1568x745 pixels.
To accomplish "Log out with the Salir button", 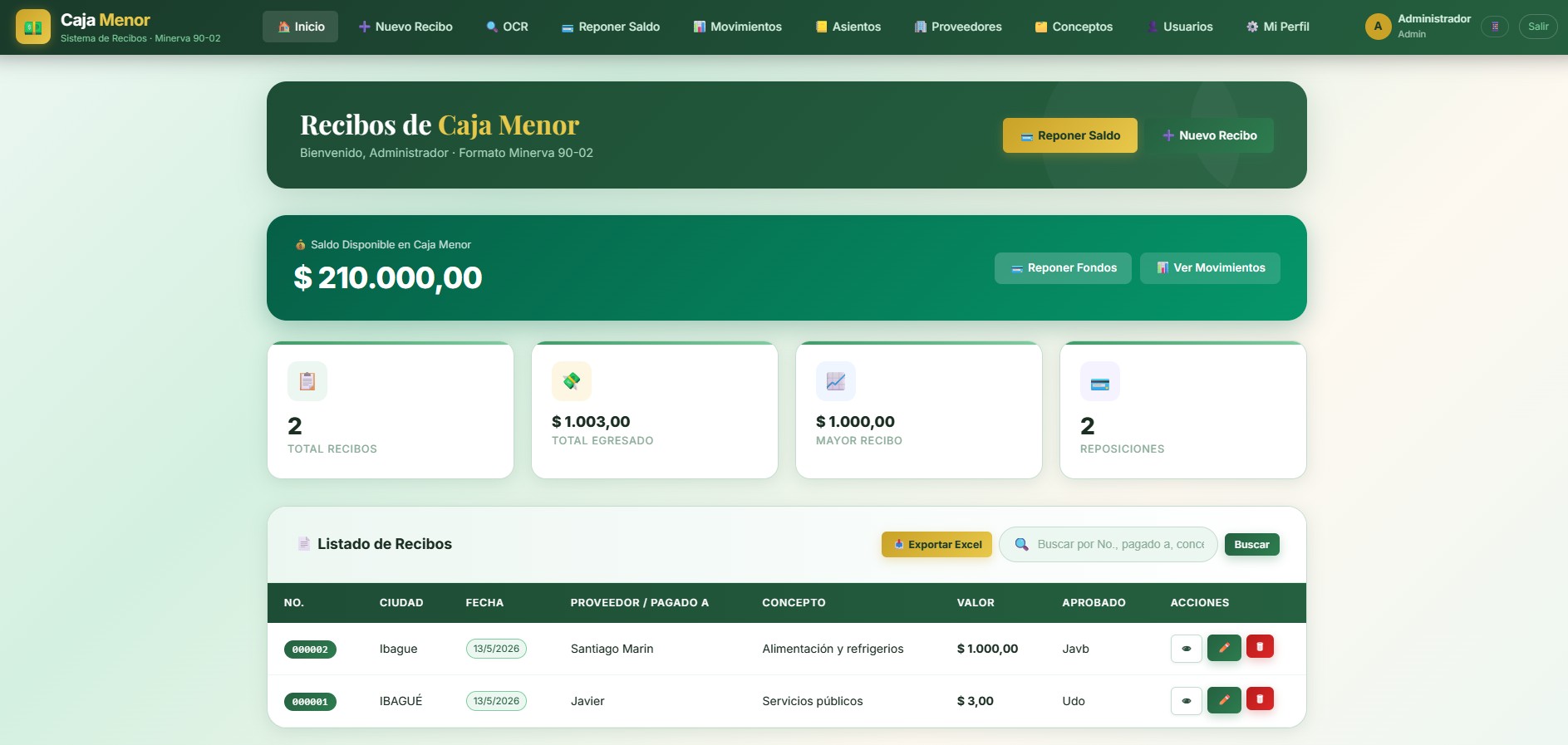I will 1538,27.
